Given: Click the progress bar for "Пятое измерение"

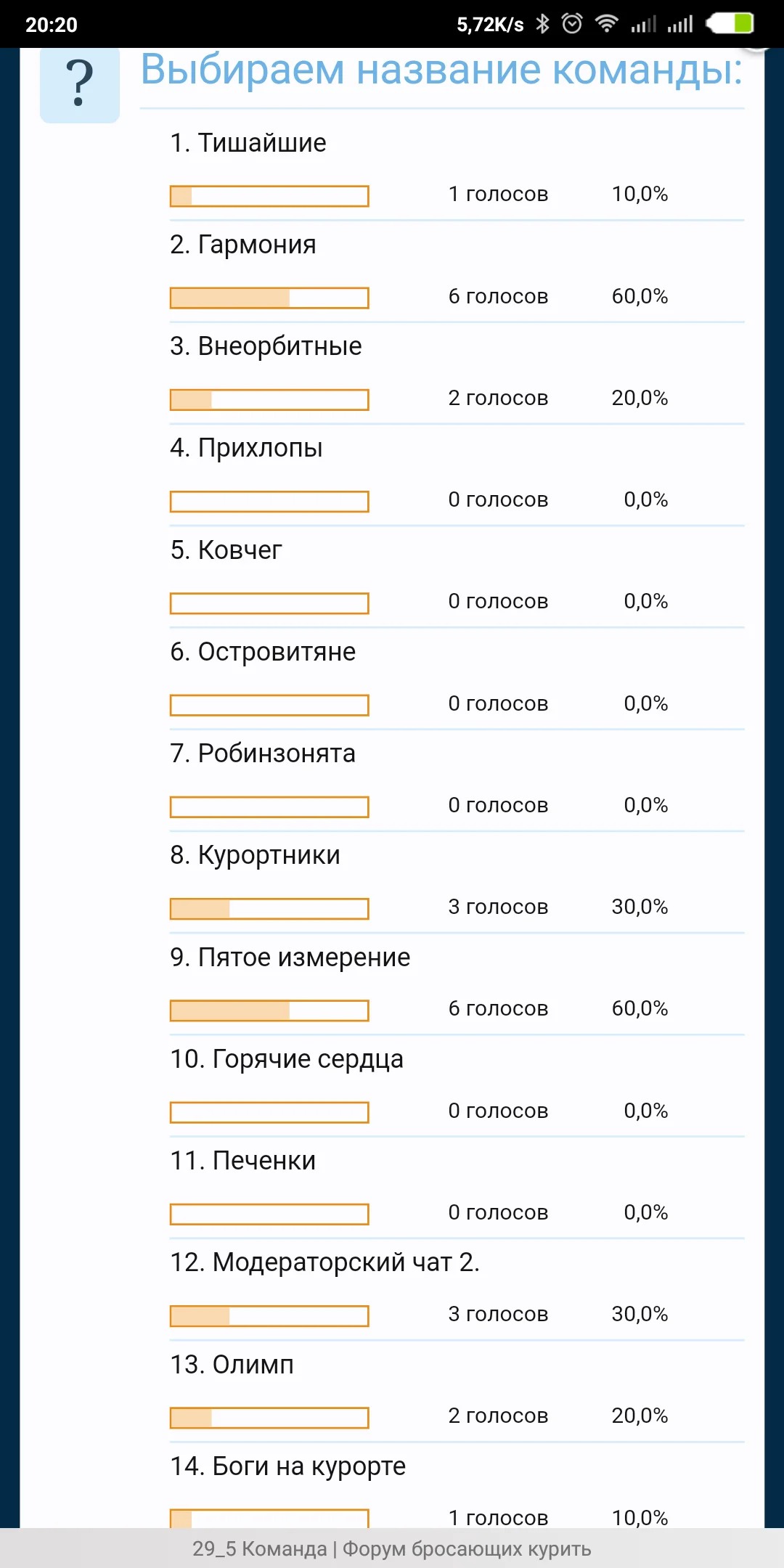Looking at the screenshot, I should click(x=269, y=1010).
